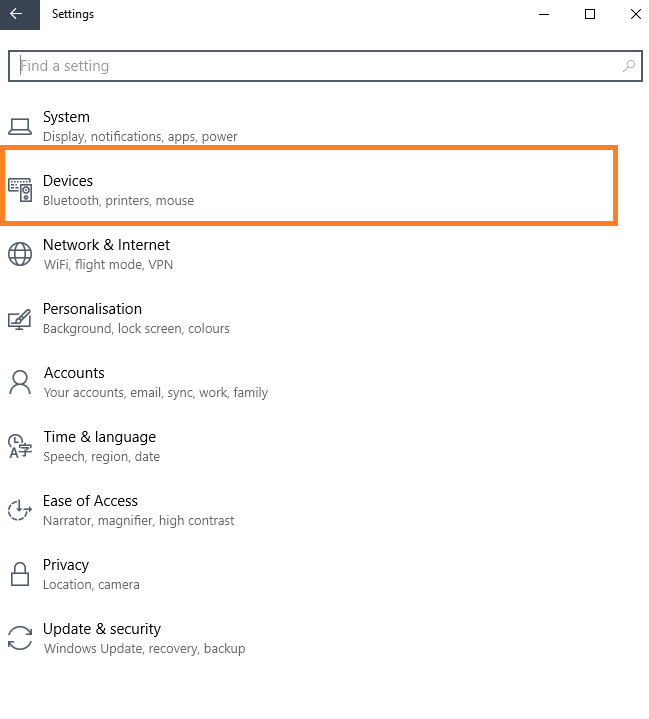Open the System settings heading
Image resolution: width=649 pixels, height=719 pixels.
66,117
